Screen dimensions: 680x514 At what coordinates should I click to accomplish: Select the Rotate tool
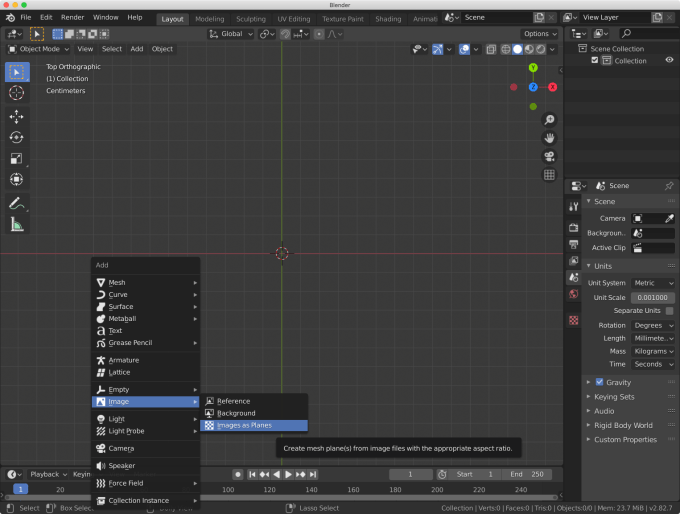coord(17,137)
